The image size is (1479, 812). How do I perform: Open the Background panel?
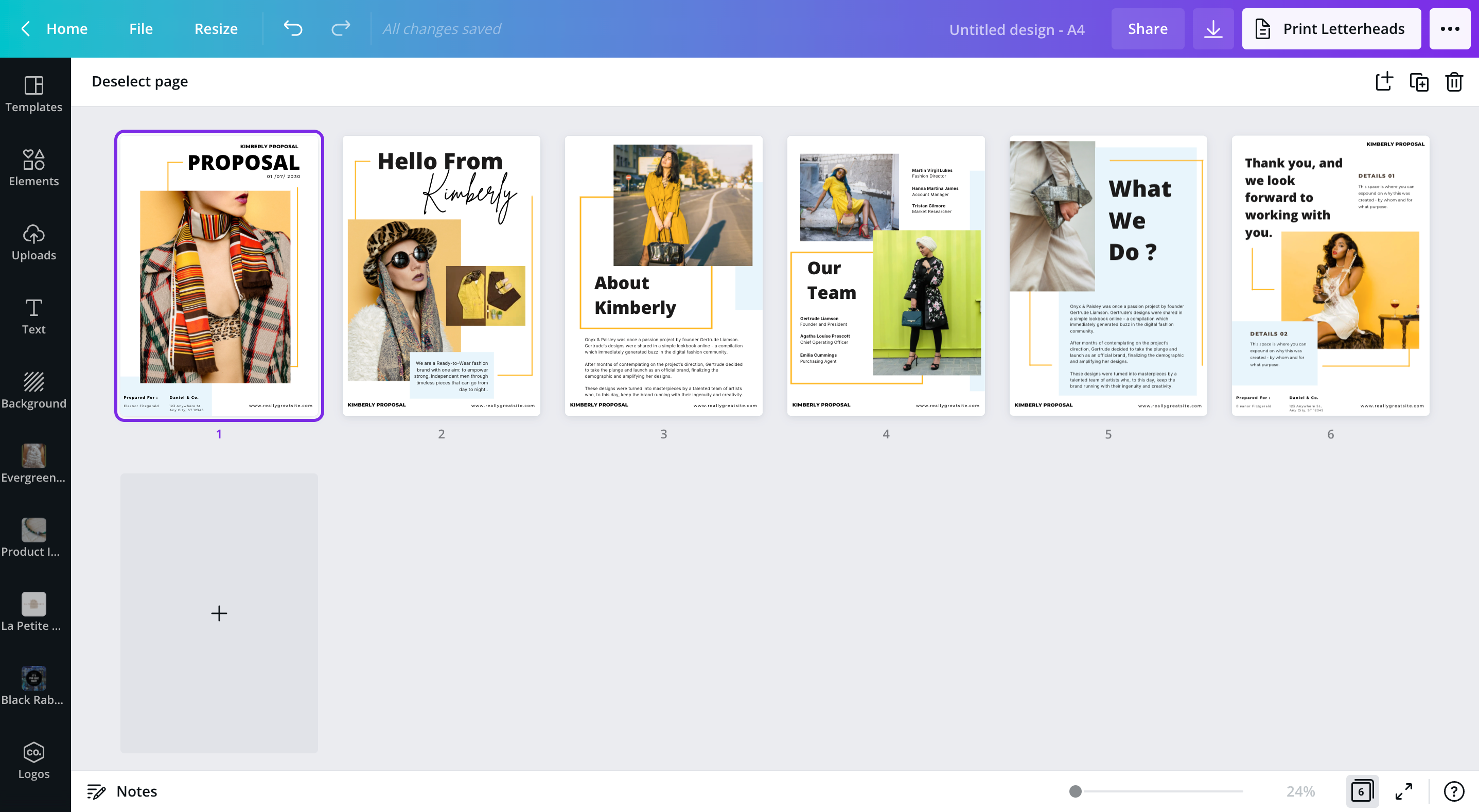point(34,390)
